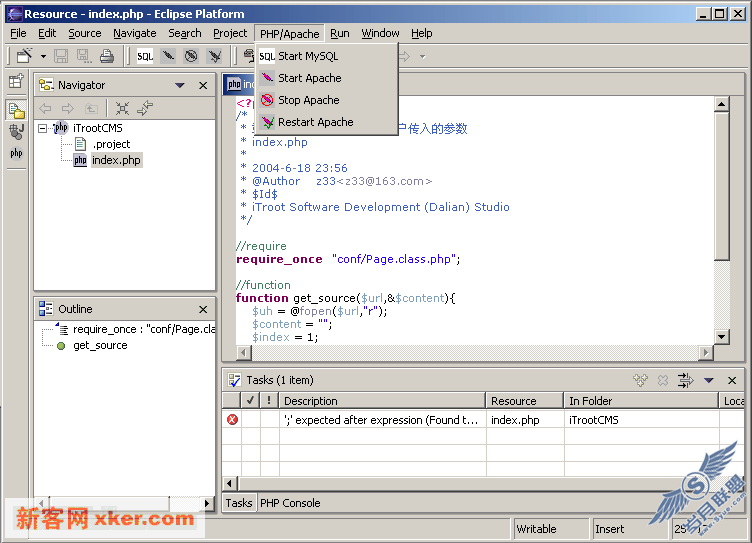
Task: Click the Start Apache toolbar icon
Action: pos(168,56)
